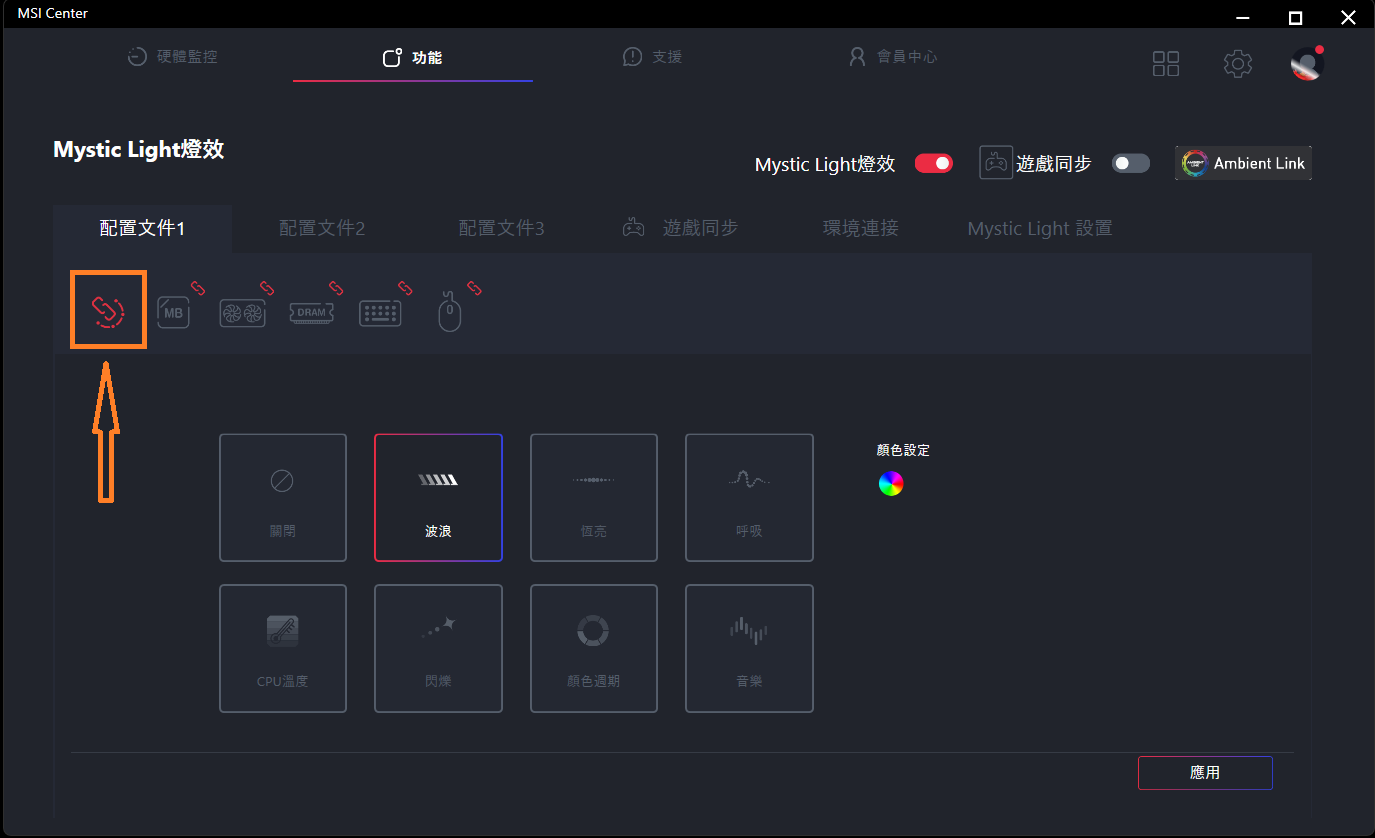Open the 環境連接 tab

[x=860, y=228]
